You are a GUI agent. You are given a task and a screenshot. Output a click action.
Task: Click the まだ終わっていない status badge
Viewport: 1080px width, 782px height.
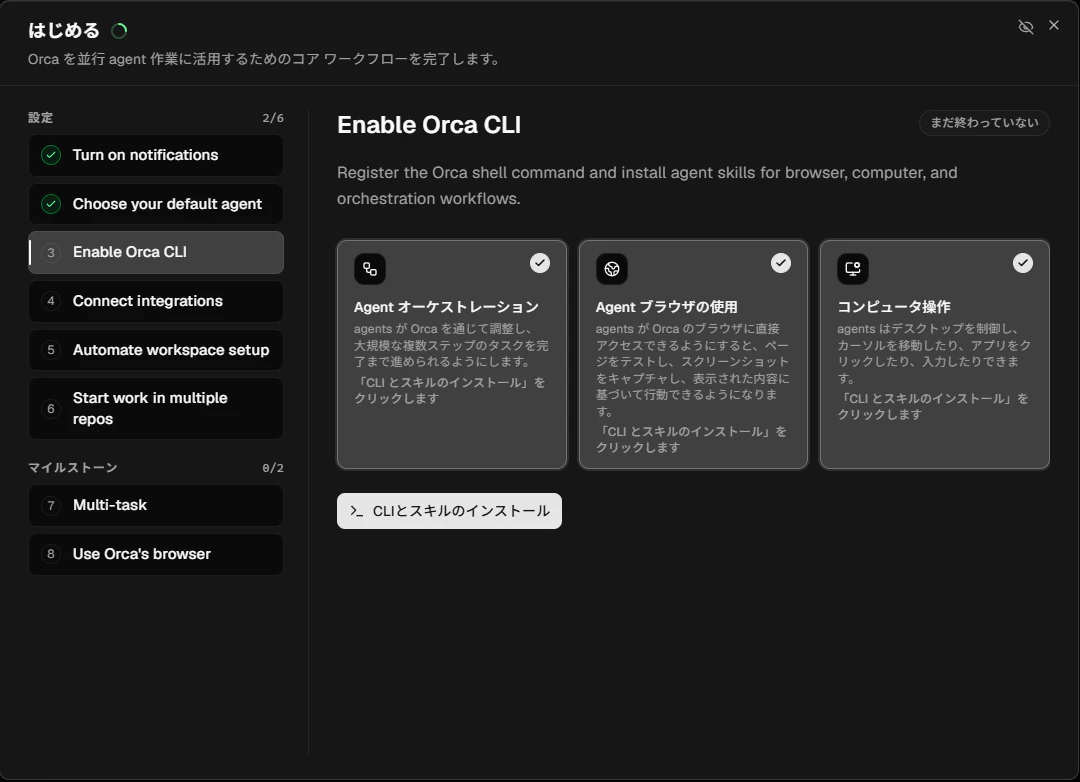(x=984, y=123)
